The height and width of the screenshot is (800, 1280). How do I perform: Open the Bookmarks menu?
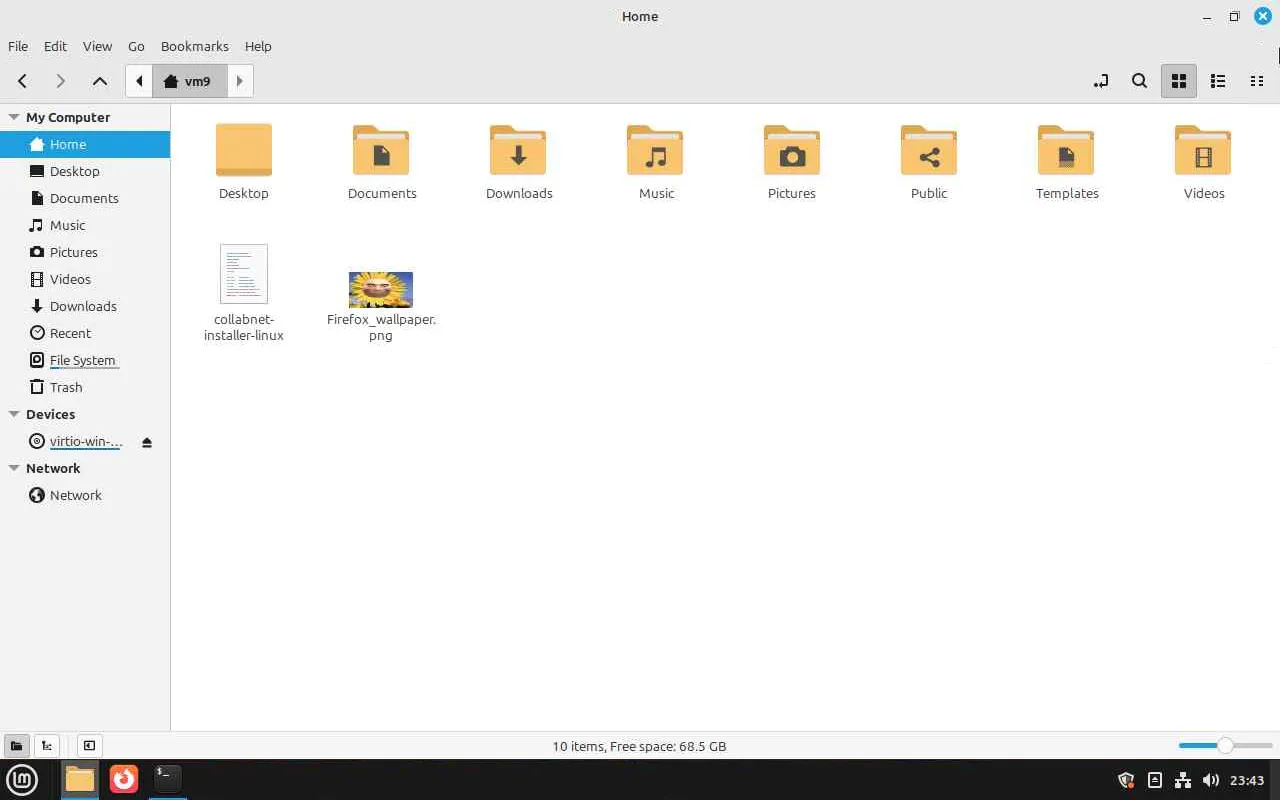(x=195, y=46)
